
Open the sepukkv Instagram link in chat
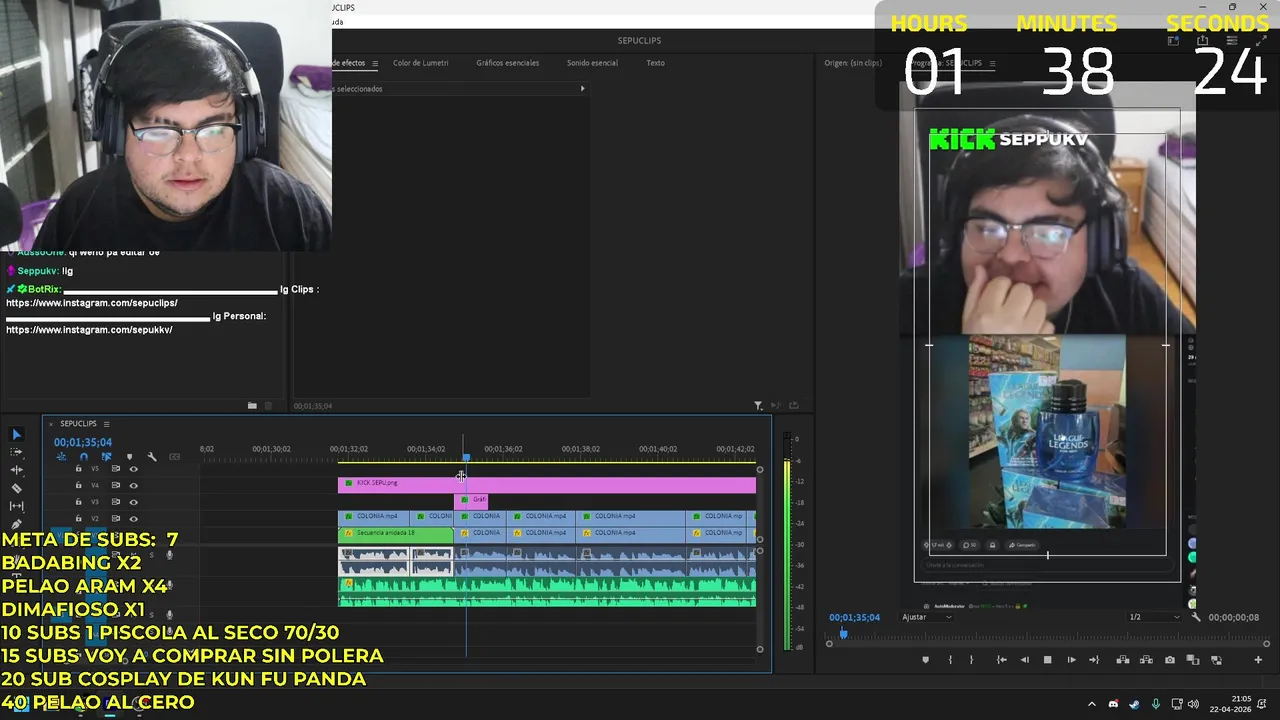[x=89, y=330]
